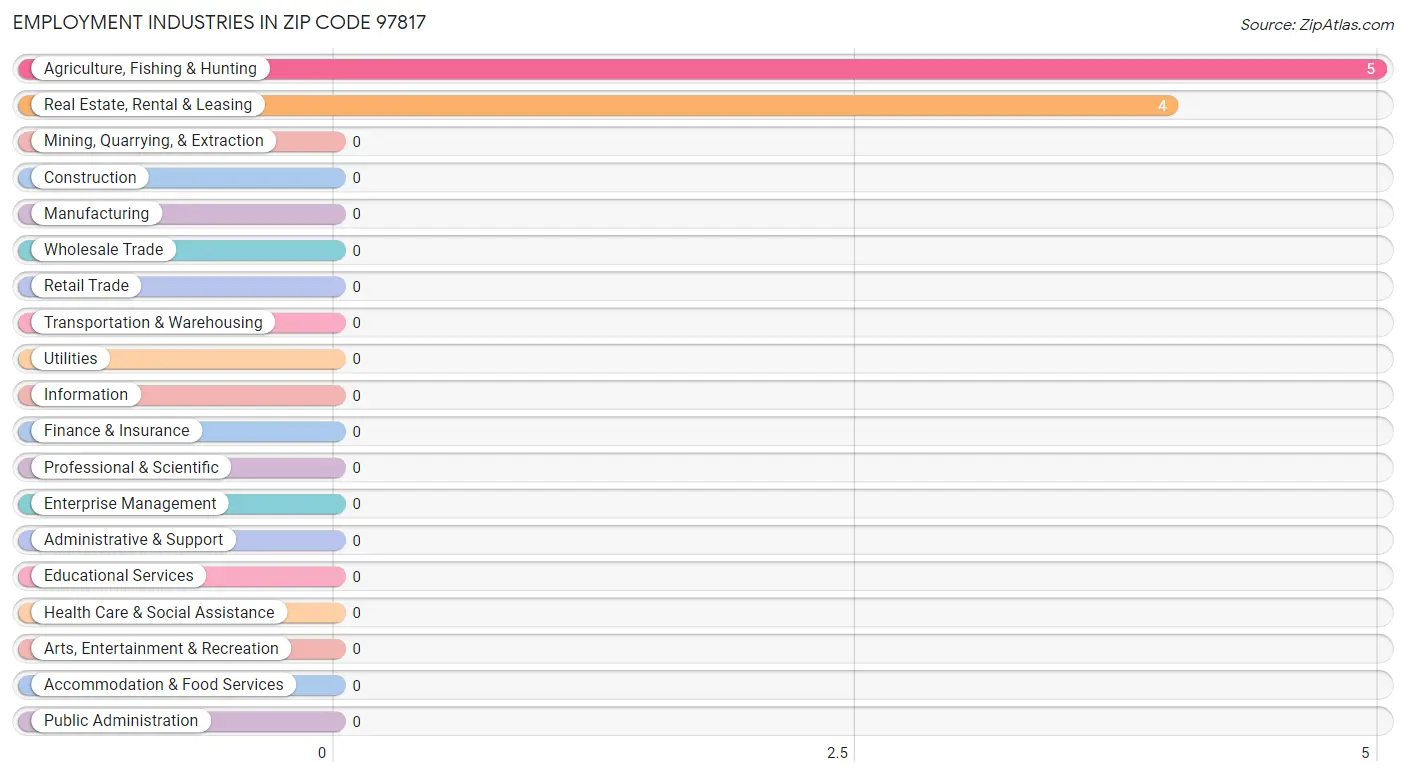Select the Manufacturing label
Image resolution: width=1406 pixels, height=776 pixels.
pyautogui.click(x=96, y=214)
